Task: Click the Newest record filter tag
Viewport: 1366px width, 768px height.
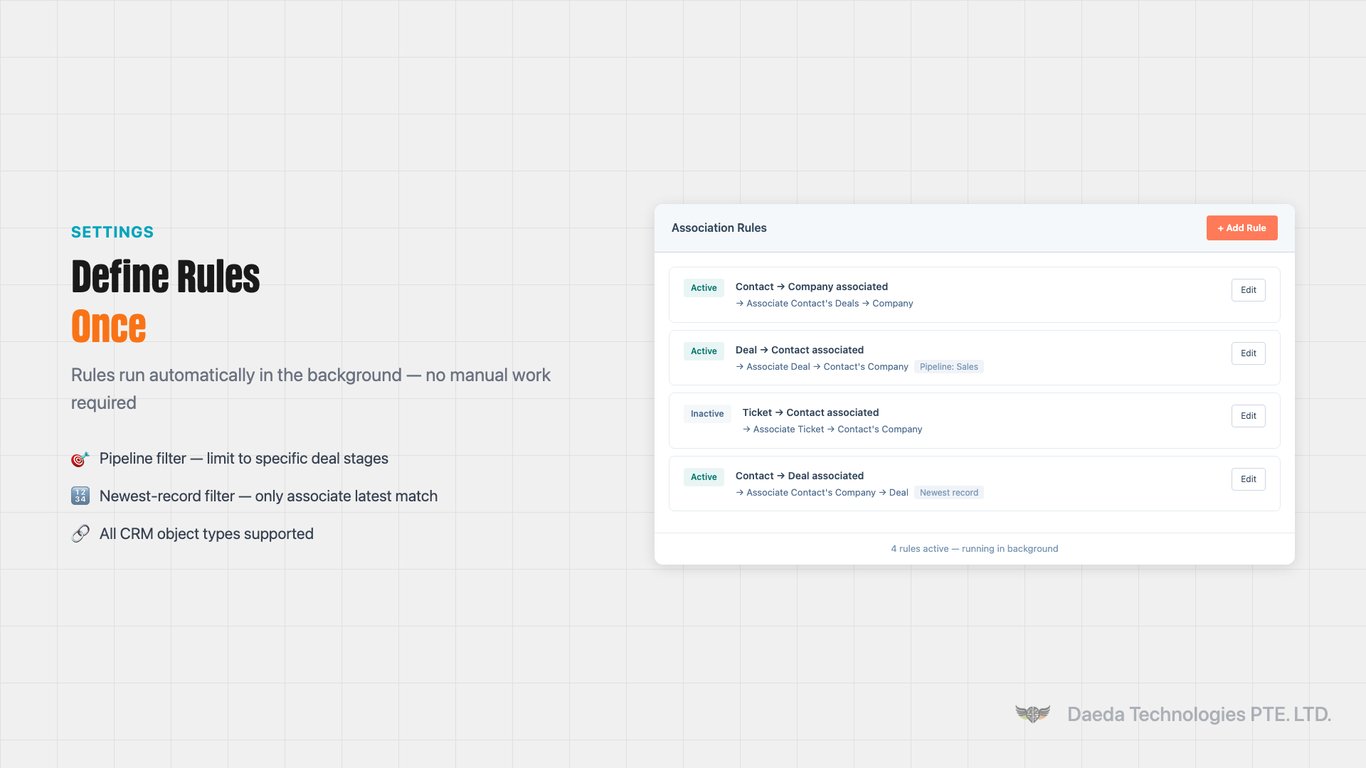Action: [x=948, y=492]
